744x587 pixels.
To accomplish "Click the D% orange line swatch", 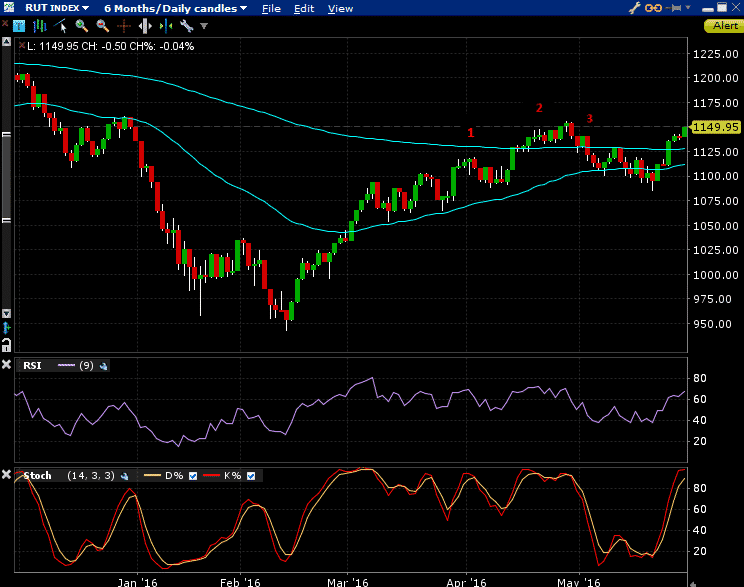I will pyautogui.click(x=152, y=475).
